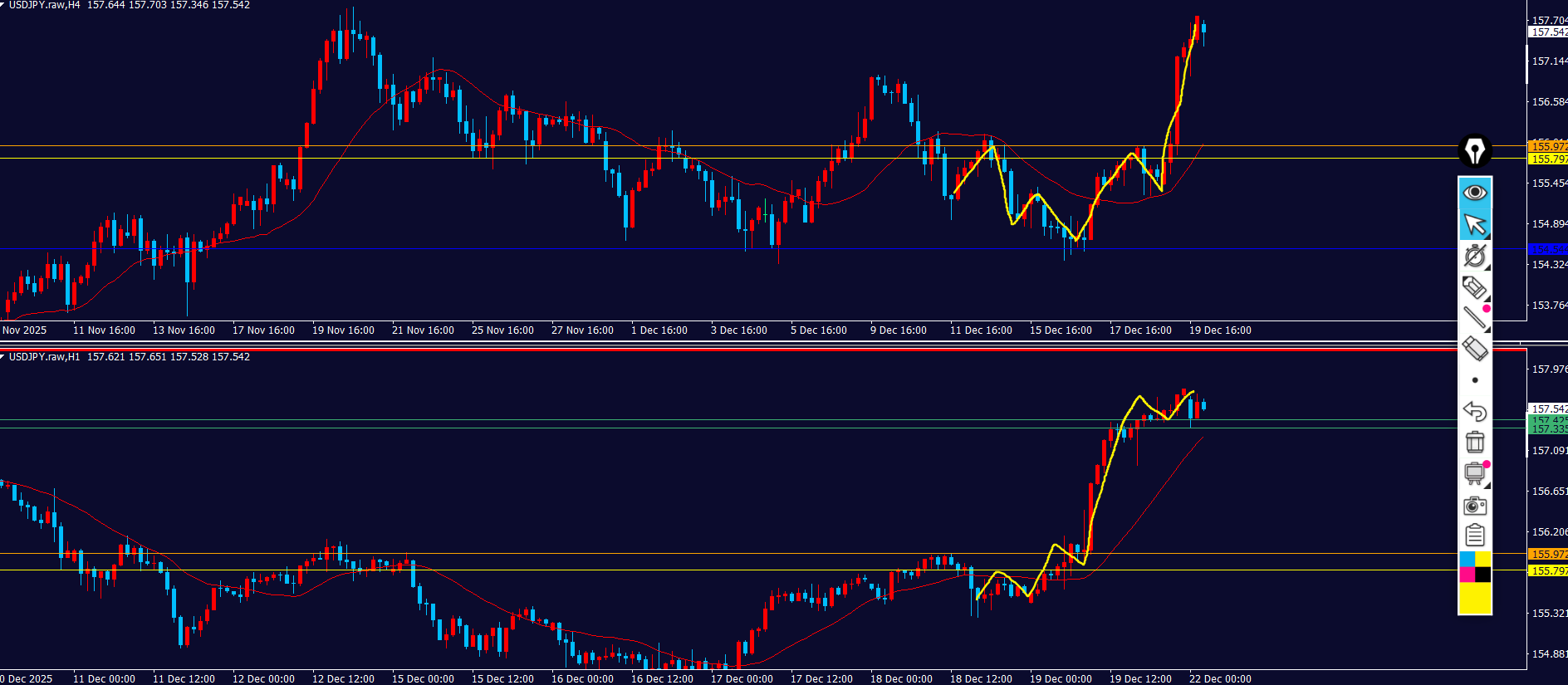Undo the last drawing stroke

coord(1475,411)
